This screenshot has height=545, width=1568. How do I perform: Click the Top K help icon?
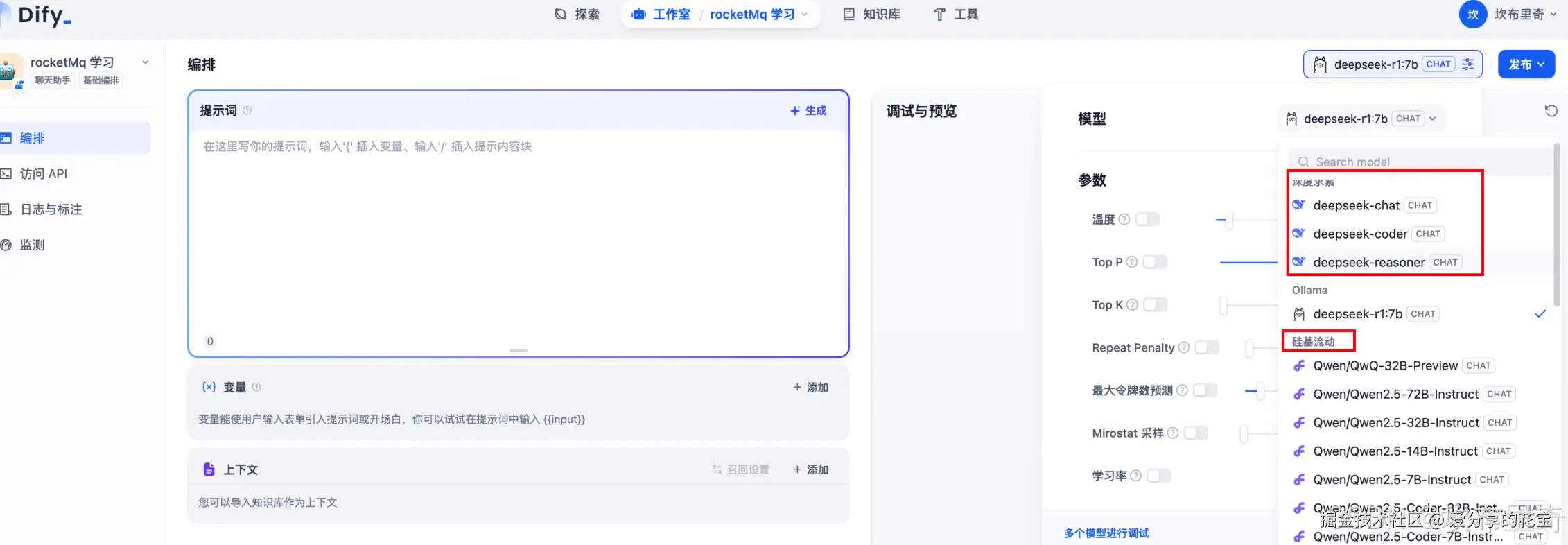[x=1132, y=305]
